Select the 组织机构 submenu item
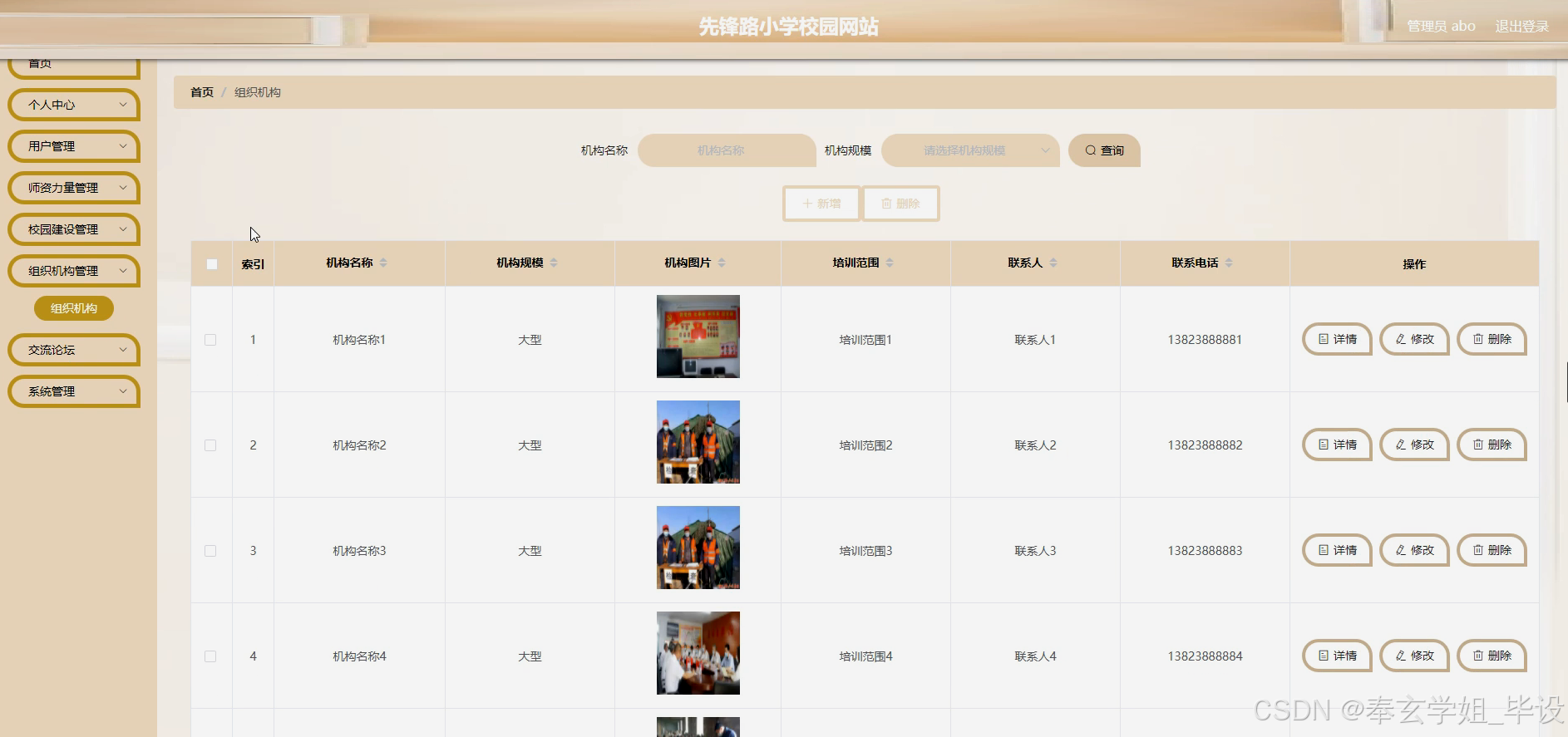The height and width of the screenshot is (737, 1568). 74,308
